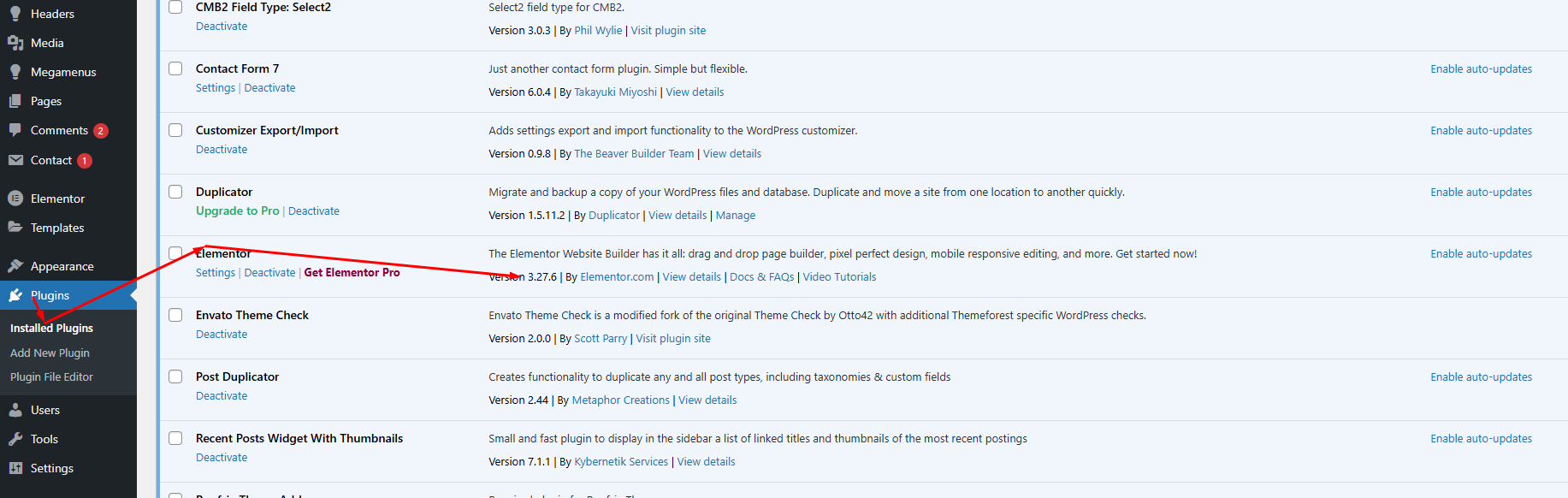Select the Duplicator plugin checkbox
The image size is (1568, 498).
tap(175, 192)
